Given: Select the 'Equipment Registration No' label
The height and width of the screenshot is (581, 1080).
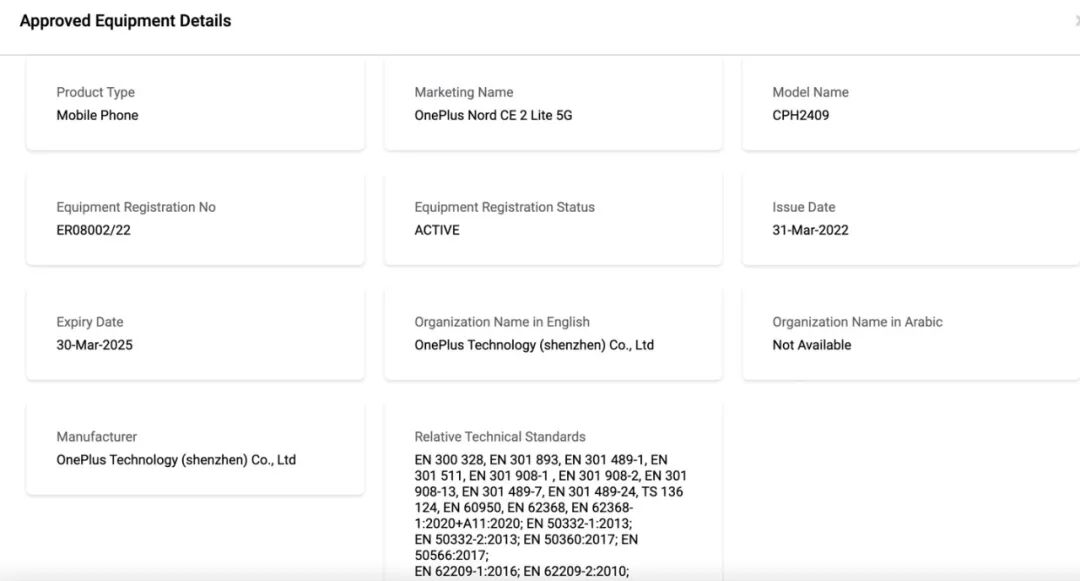Looking at the screenshot, I should (136, 207).
